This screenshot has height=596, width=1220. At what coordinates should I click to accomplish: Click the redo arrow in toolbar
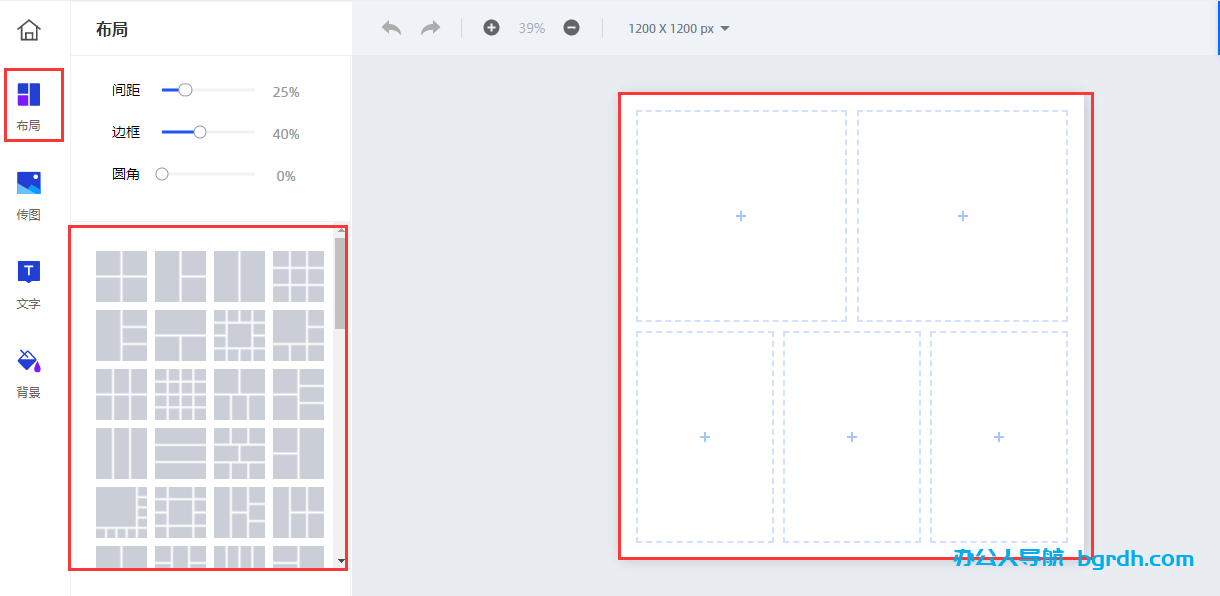pyautogui.click(x=430, y=28)
